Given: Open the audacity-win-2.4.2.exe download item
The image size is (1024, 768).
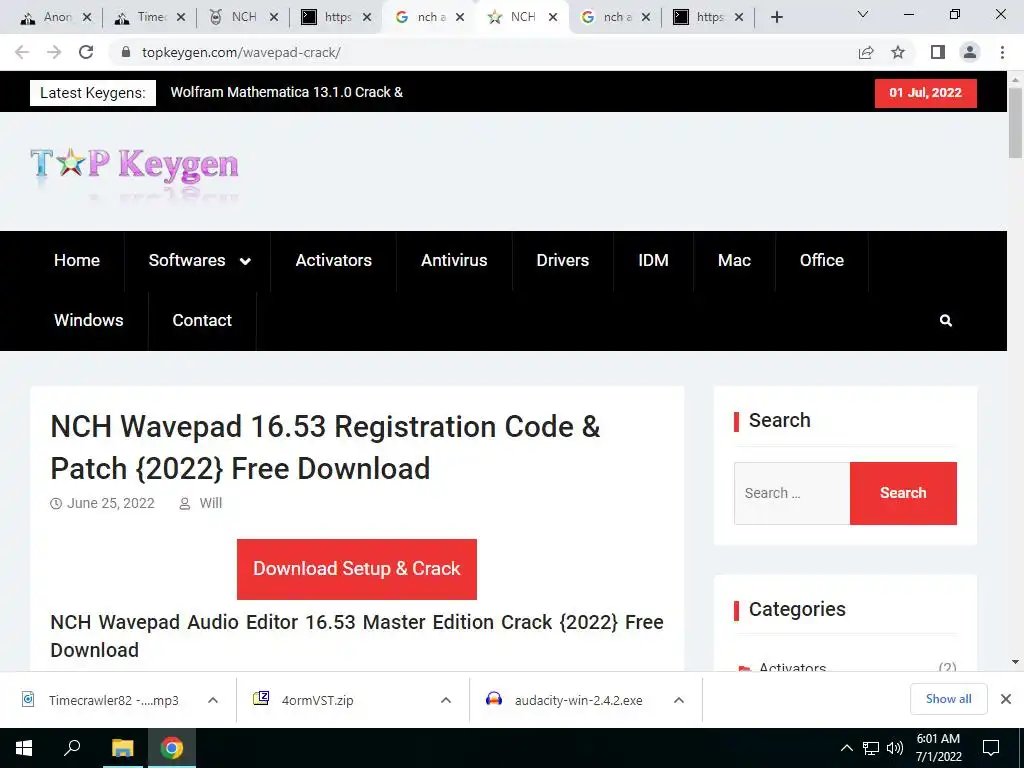Looking at the screenshot, I should (579, 700).
